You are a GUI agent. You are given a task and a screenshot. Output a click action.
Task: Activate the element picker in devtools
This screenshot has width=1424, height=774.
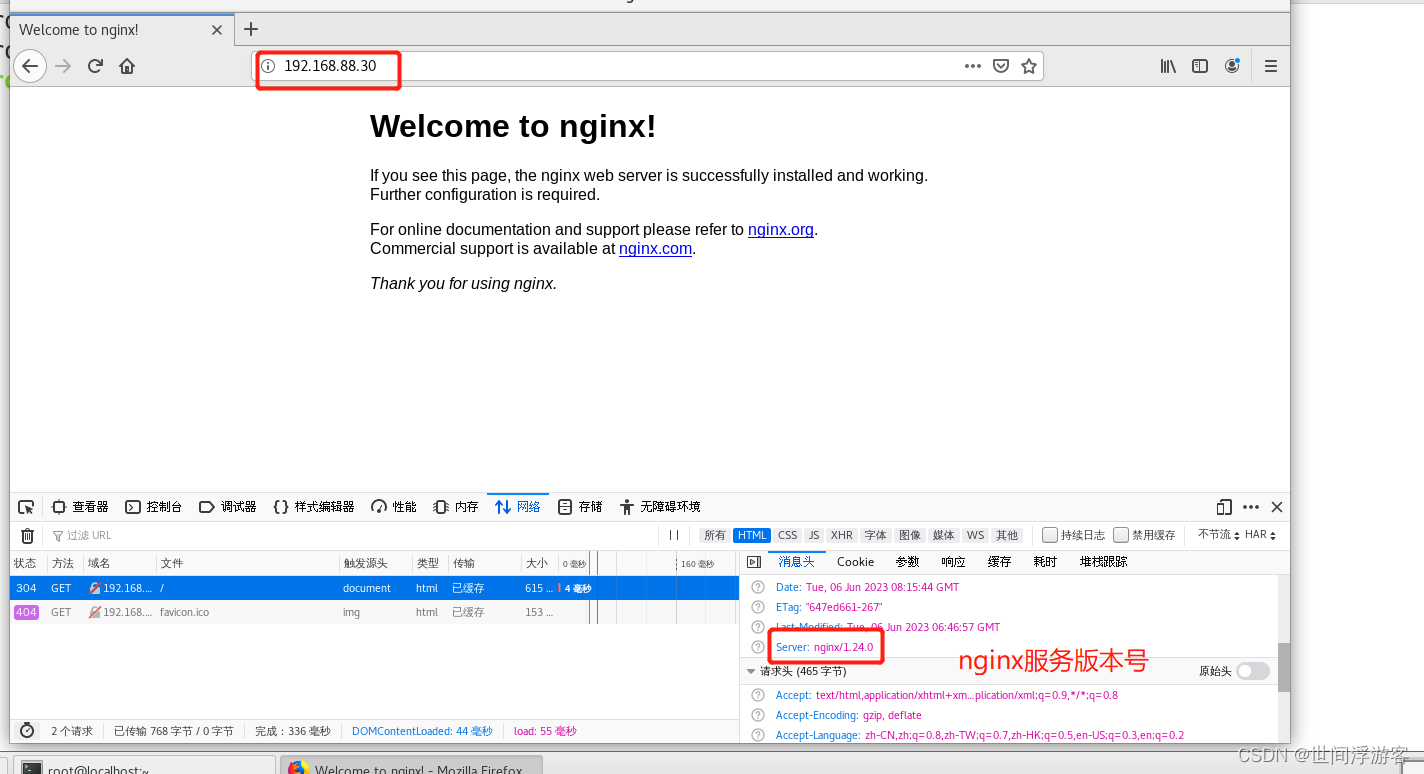coord(27,507)
